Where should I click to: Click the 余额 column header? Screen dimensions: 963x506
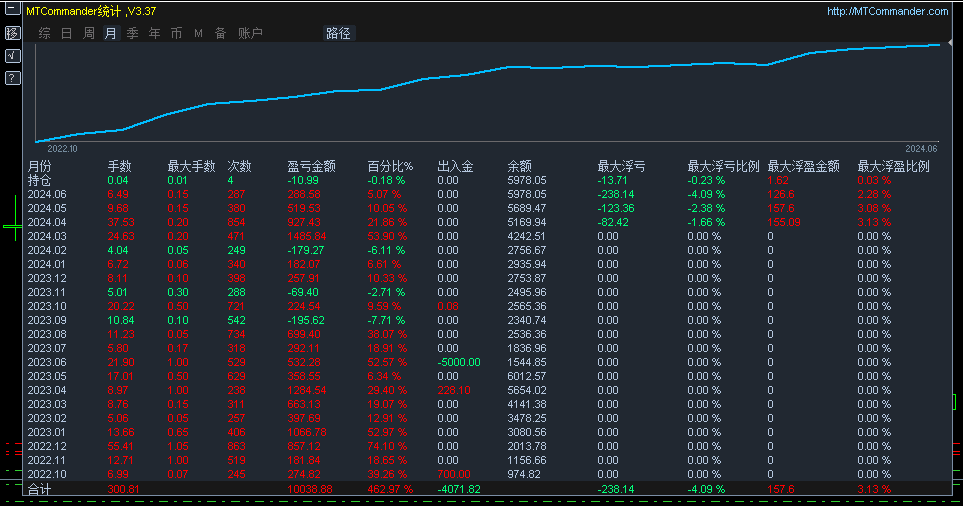(520, 166)
